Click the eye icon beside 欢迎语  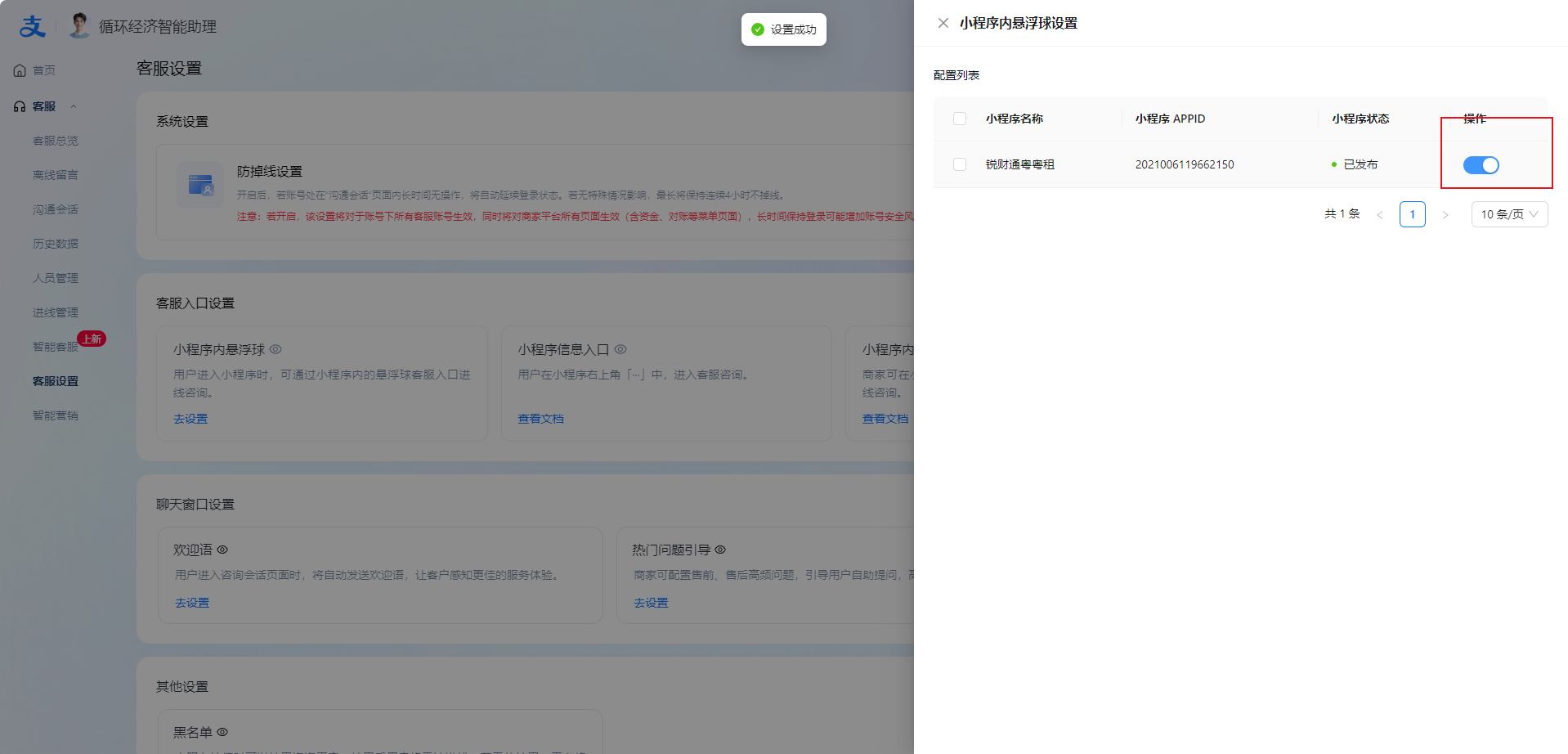pos(222,550)
